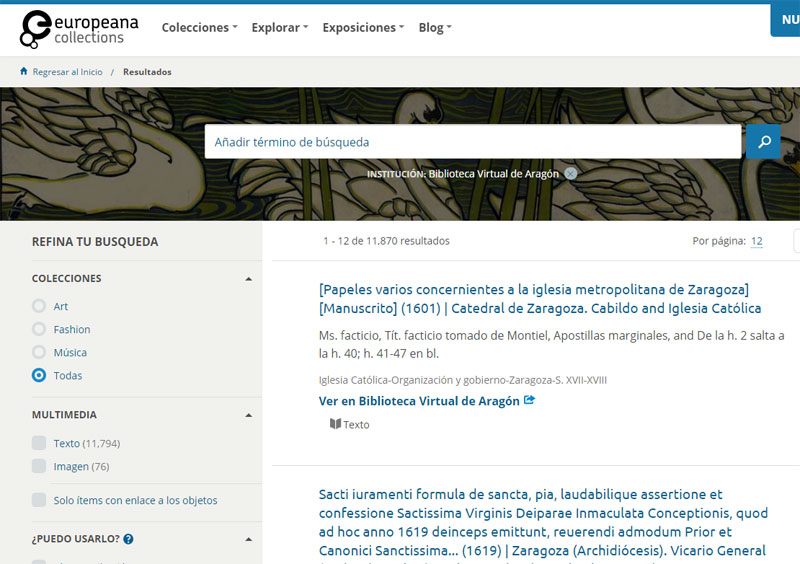Image resolution: width=800 pixels, height=564 pixels.
Task: Click the book icon next to Texto
Action: tap(335, 424)
